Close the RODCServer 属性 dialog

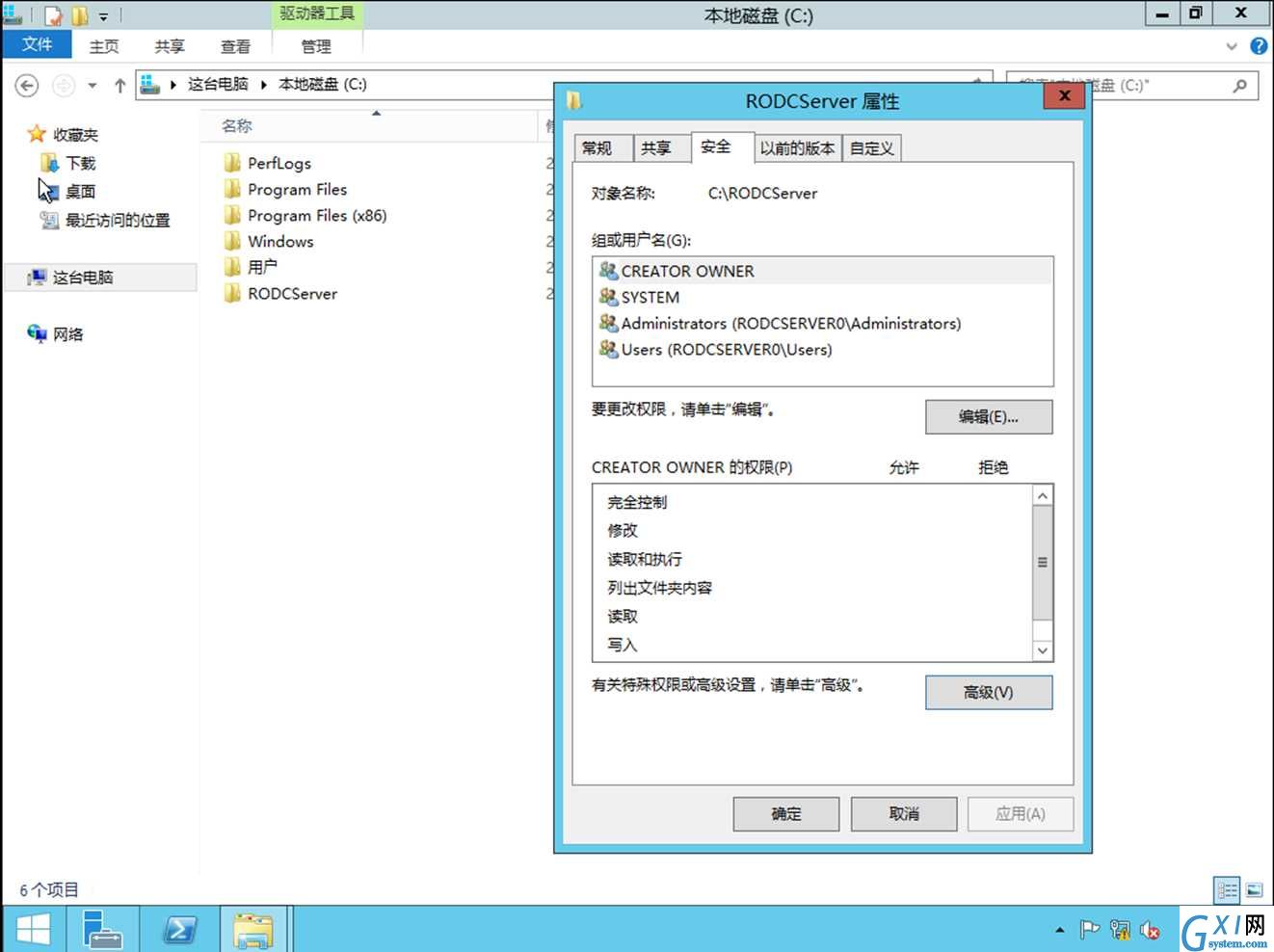1064,95
